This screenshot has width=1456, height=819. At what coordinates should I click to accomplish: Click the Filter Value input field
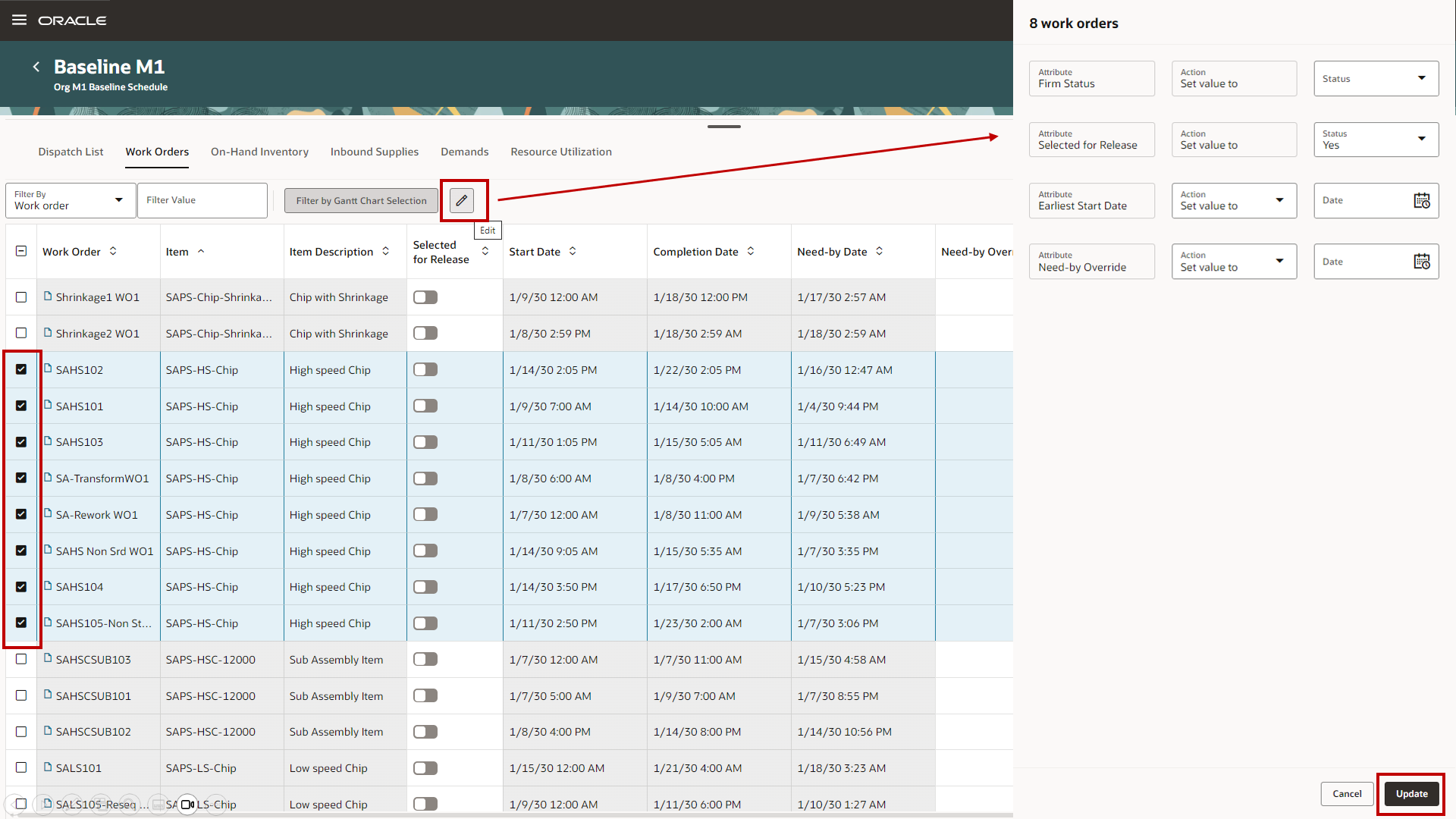click(x=202, y=200)
